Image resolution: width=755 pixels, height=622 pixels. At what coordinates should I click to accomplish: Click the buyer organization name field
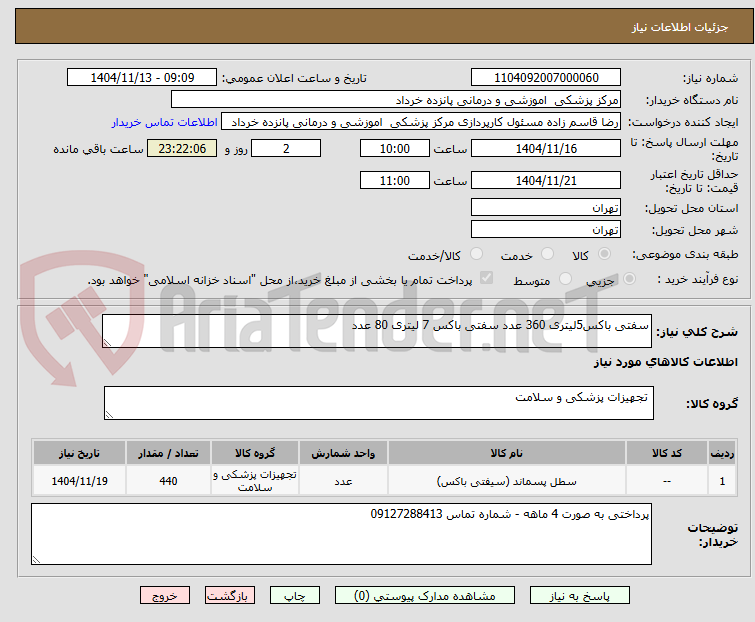click(396, 100)
